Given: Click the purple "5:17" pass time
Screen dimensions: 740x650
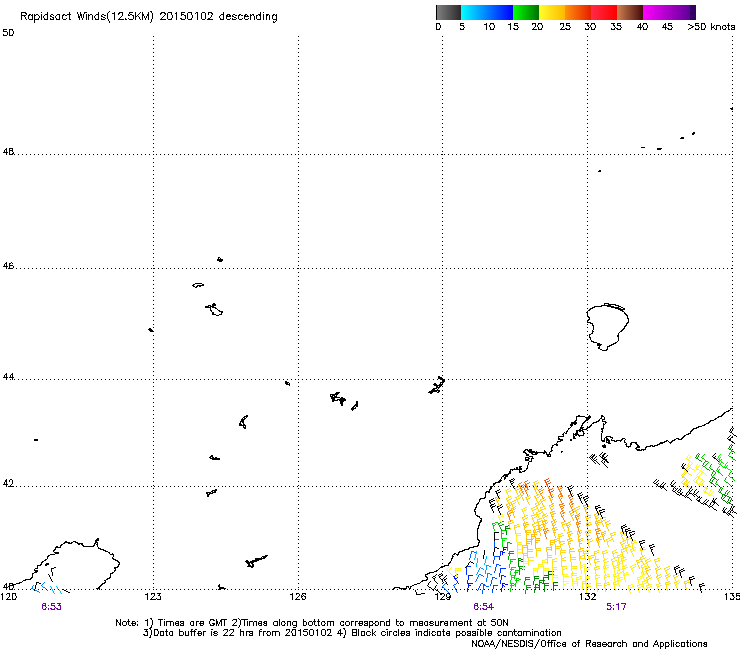Looking at the screenshot, I should pos(616,607).
